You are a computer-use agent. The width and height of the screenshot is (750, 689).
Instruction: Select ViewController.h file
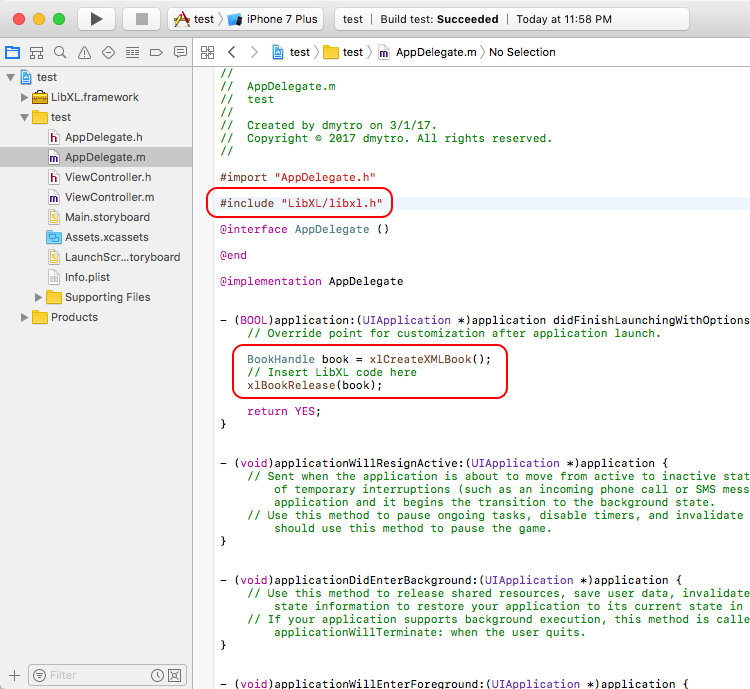pyautogui.click(x=96, y=178)
